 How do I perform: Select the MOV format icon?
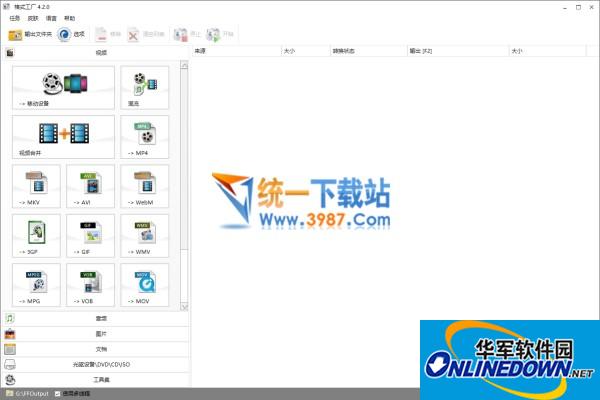pyautogui.click(x=145, y=285)
